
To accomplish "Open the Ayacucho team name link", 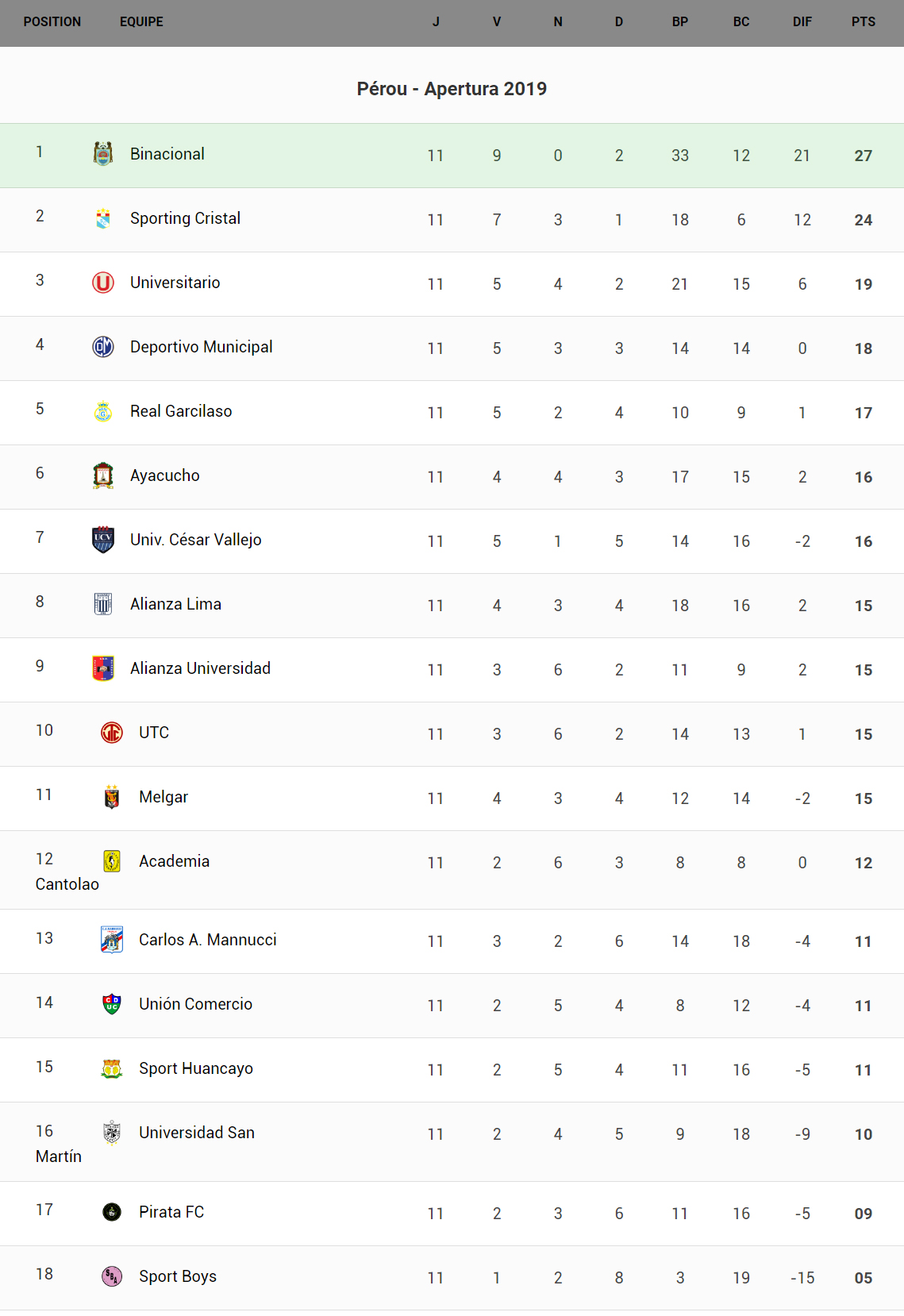I will tap(165, 475).
